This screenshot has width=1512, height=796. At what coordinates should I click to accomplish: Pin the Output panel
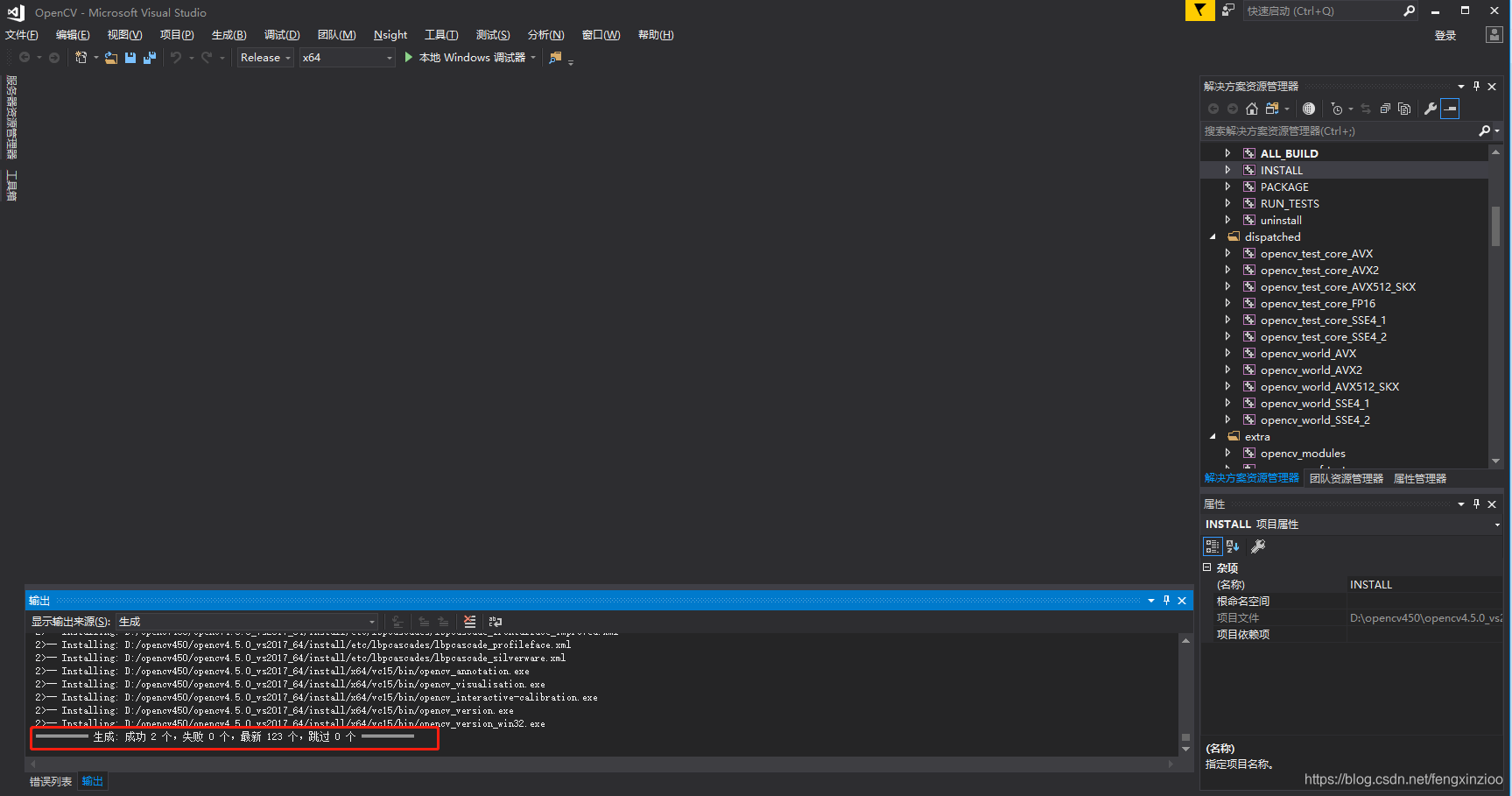click(1166, 600)
